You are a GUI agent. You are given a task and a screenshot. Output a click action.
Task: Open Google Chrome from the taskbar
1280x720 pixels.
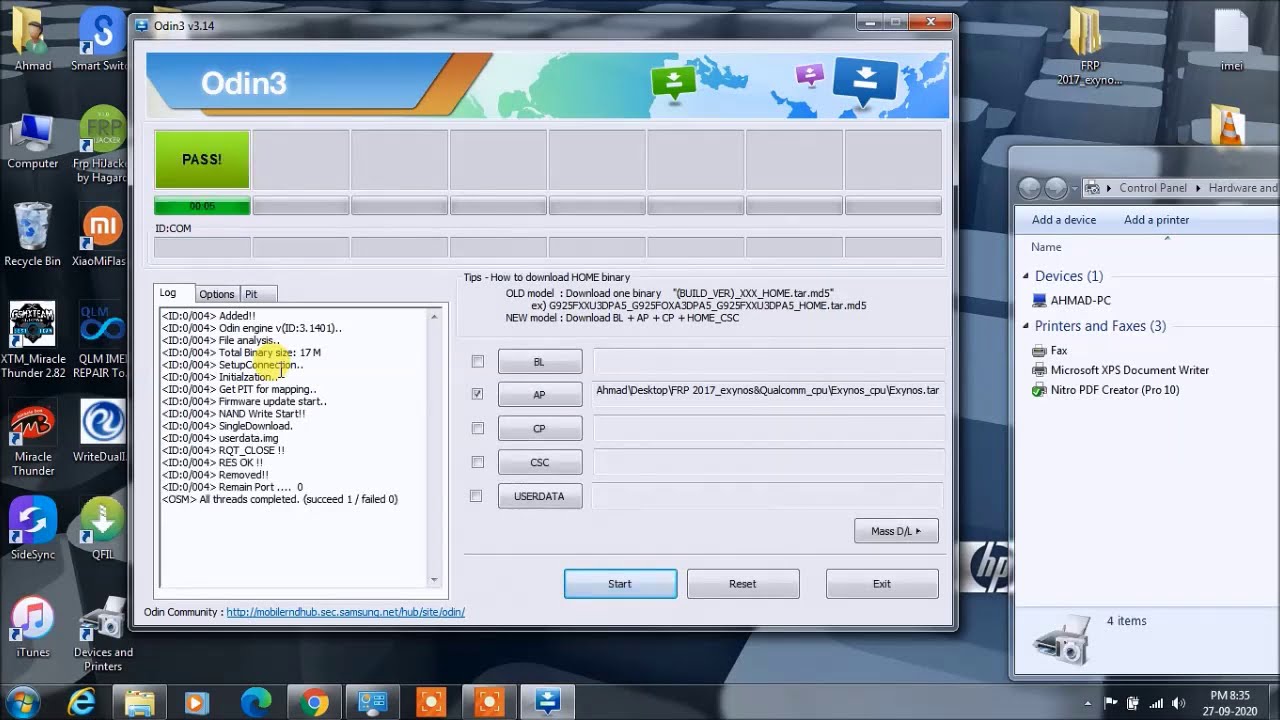click(x=314, y=703)
